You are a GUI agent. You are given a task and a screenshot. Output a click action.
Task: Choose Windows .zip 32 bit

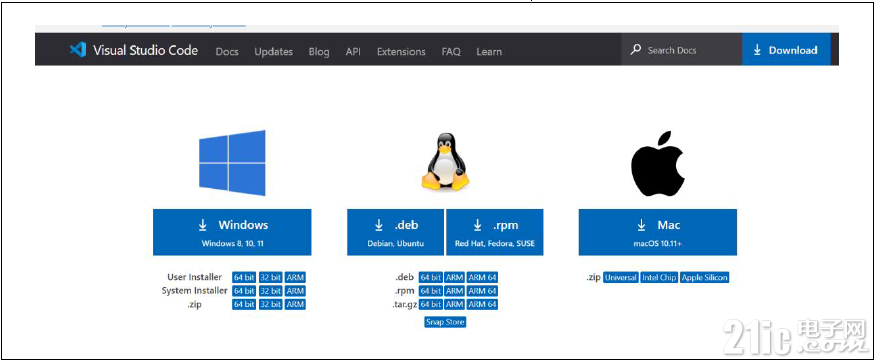click(271, 304)
